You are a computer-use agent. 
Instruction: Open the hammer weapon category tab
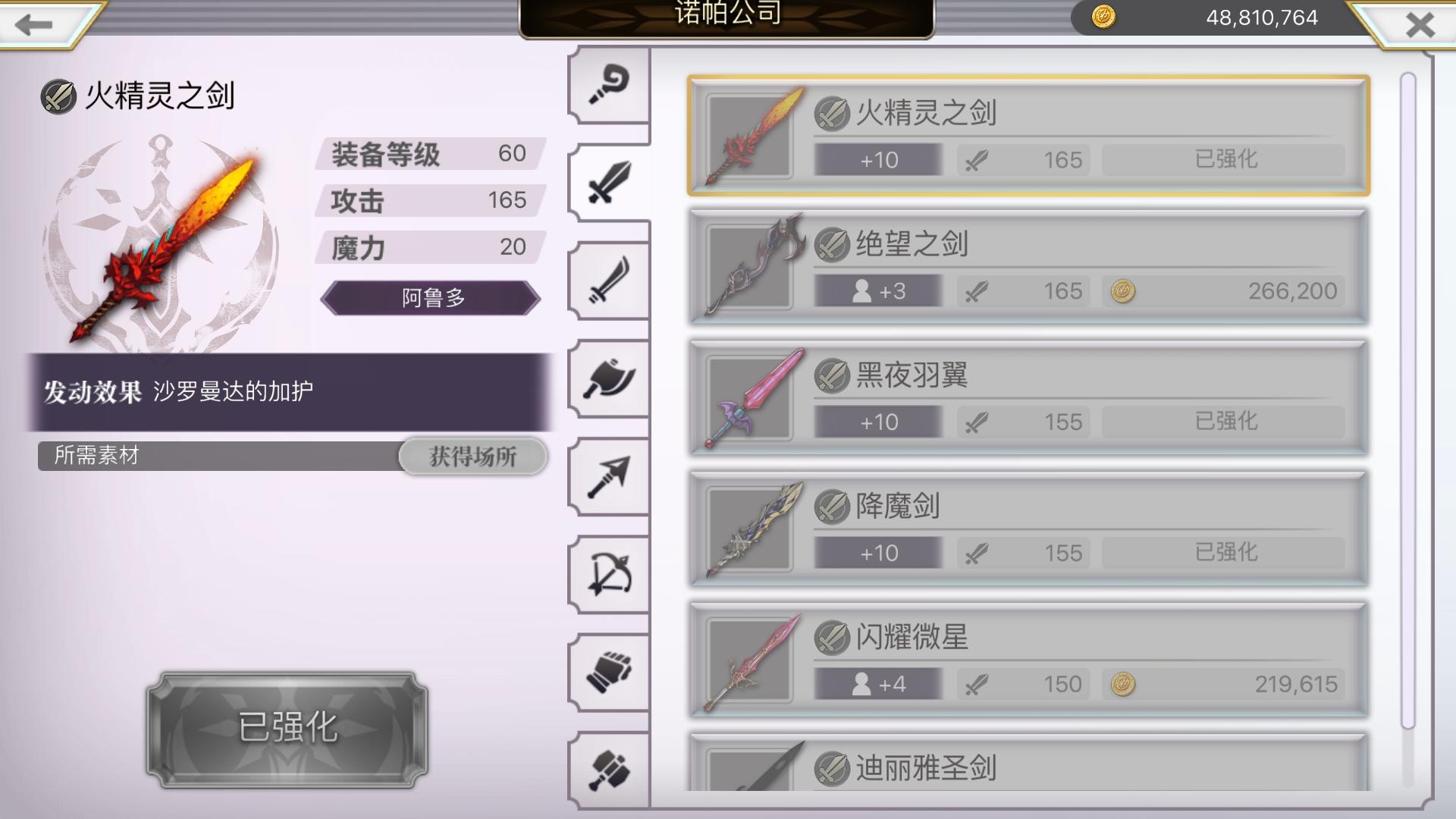point(609,770)
